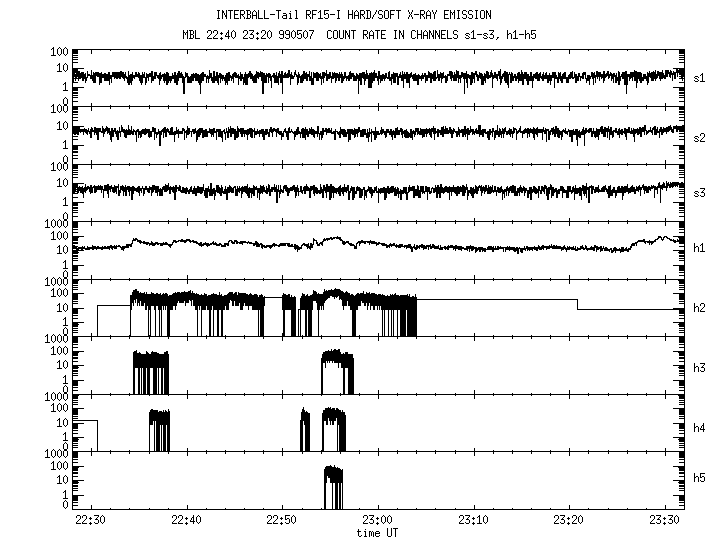720x550 pixels.
Task: Select the h5 channel label
Action: pos(700,481)
